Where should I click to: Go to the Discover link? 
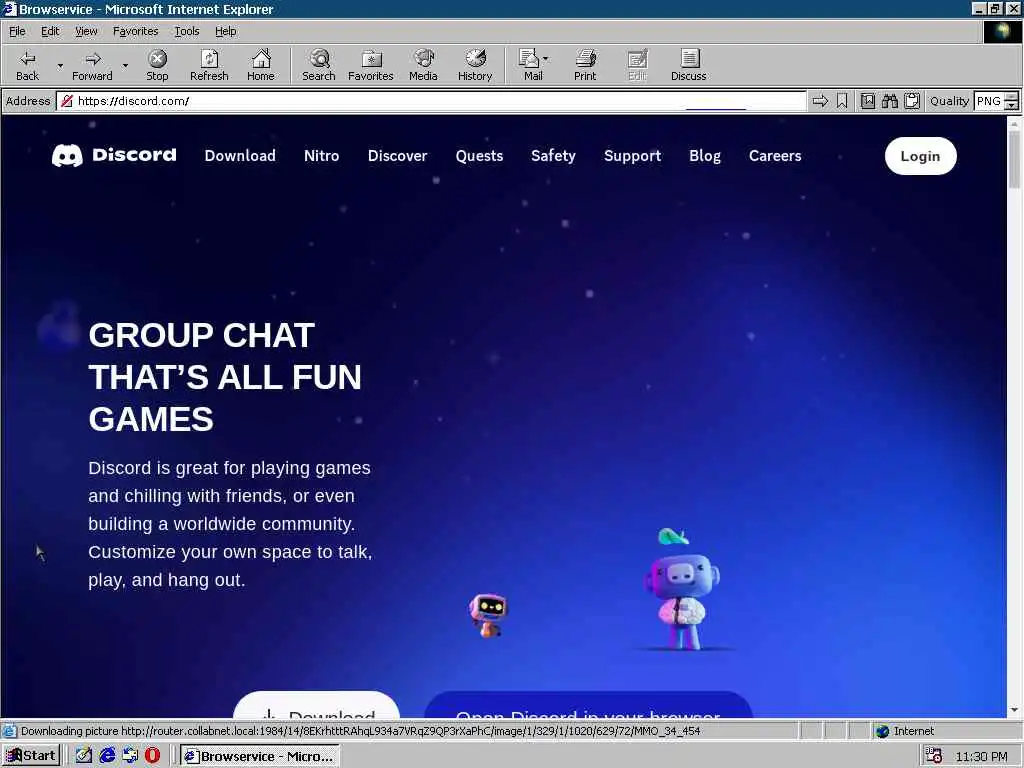pyautogui.click(x=397, y=156)
